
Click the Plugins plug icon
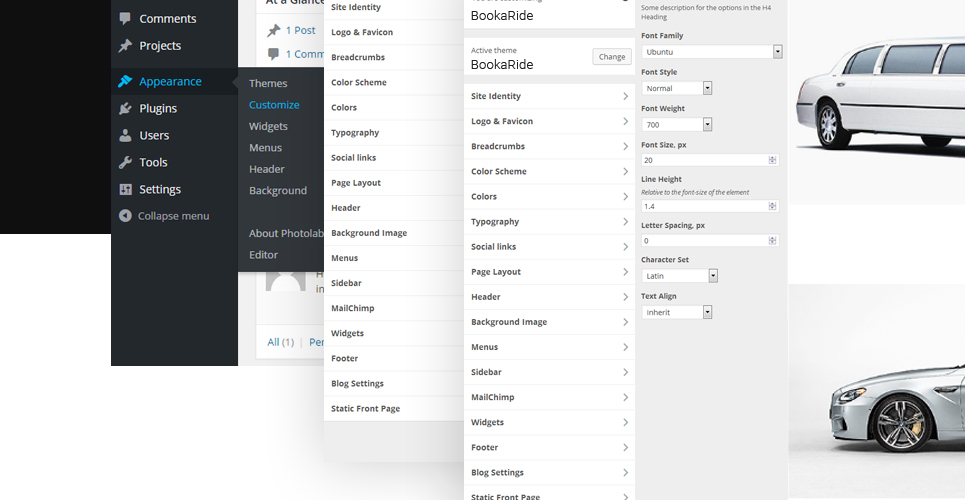coord(125,108)
